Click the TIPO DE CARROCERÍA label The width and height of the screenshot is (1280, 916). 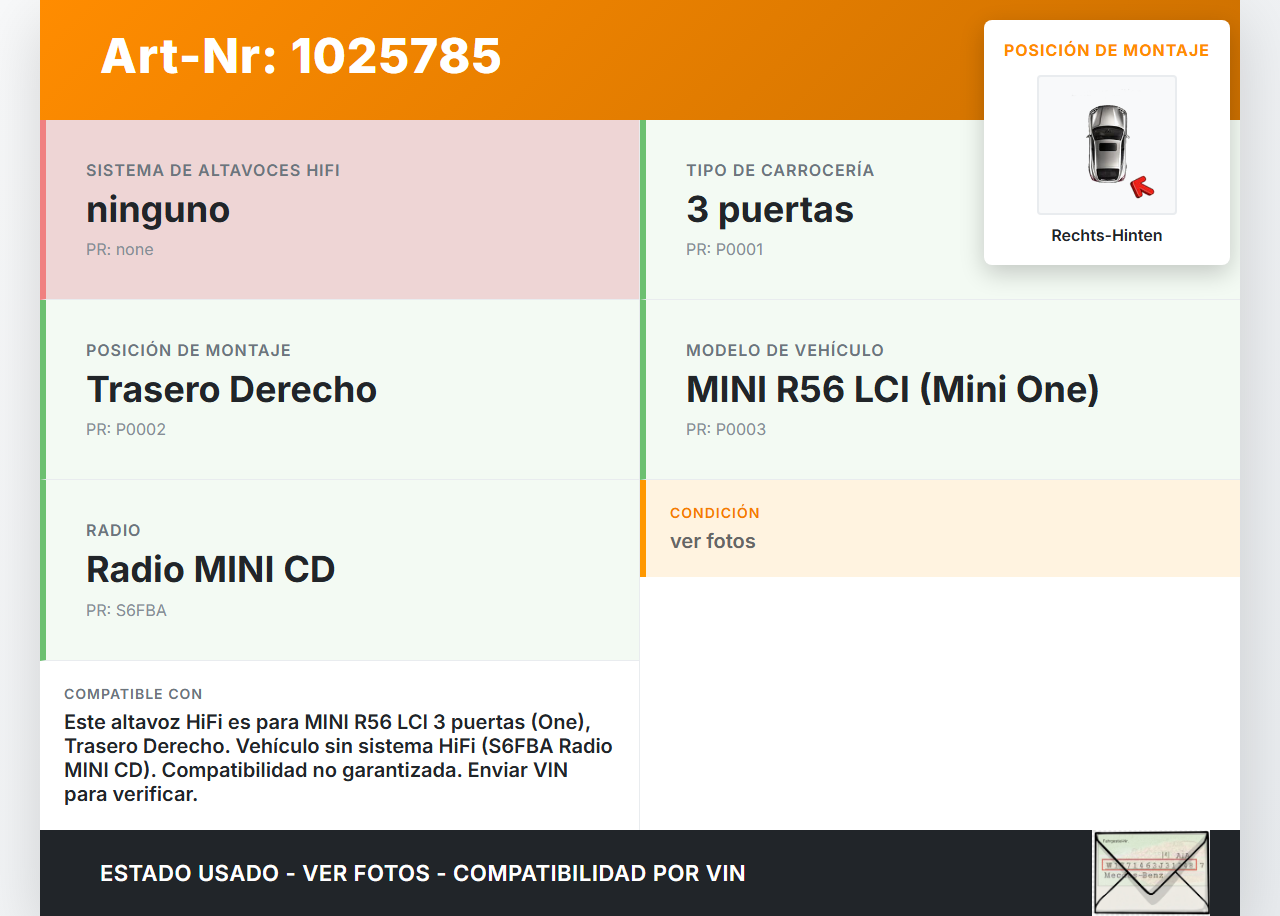coord(780,170)
